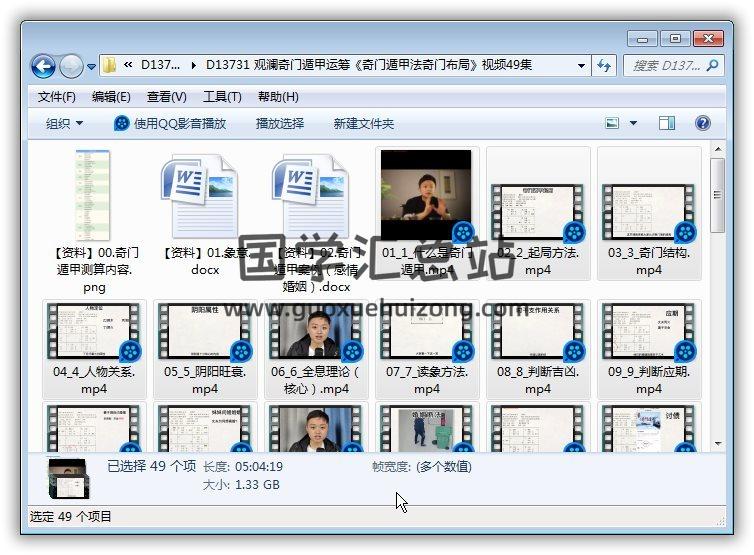Click the search magnifier icon

pyautogui.click(x=712, y=66)
